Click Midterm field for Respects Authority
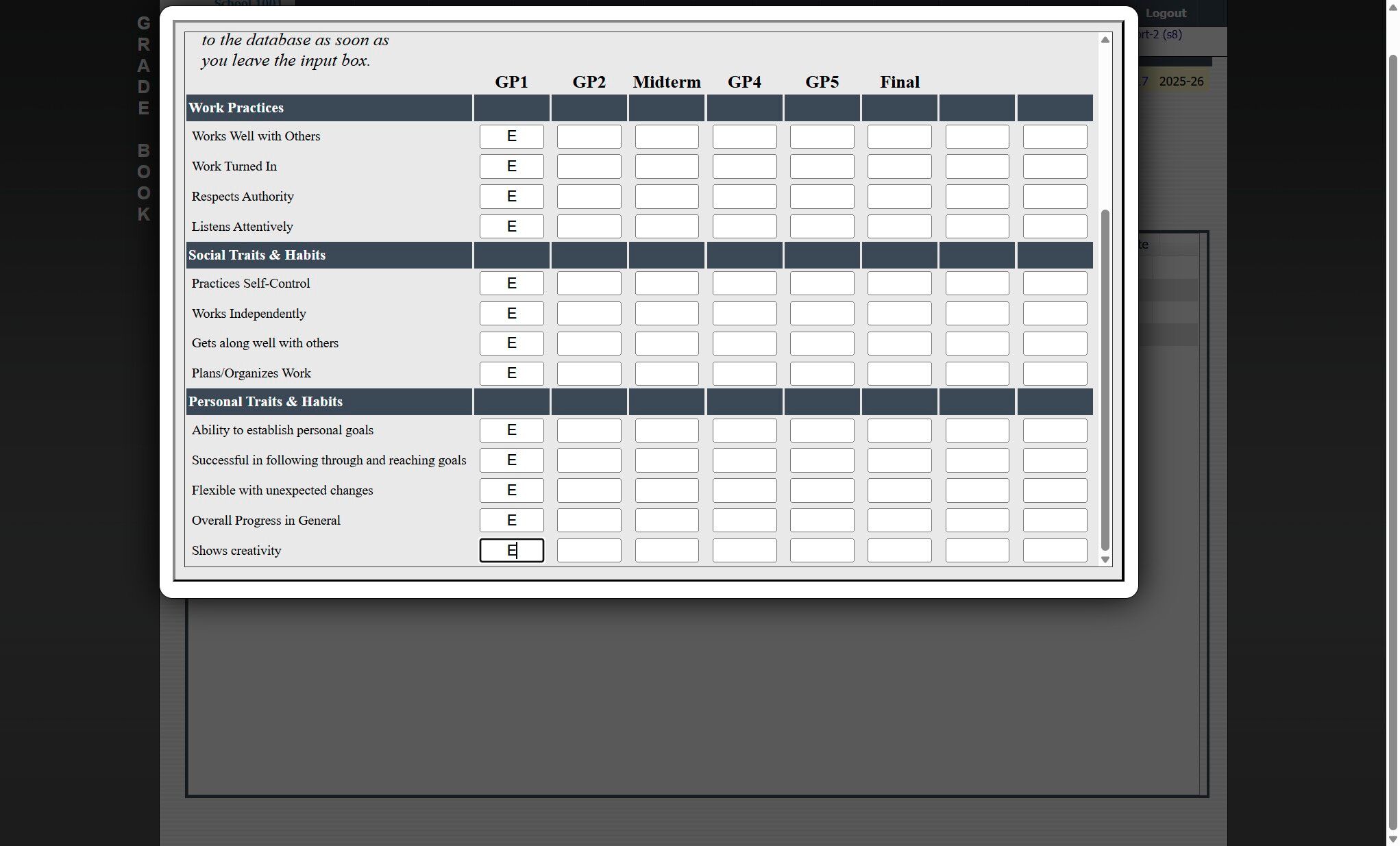The width and height of the screenshot is (1400, 846). coord(666,197)
